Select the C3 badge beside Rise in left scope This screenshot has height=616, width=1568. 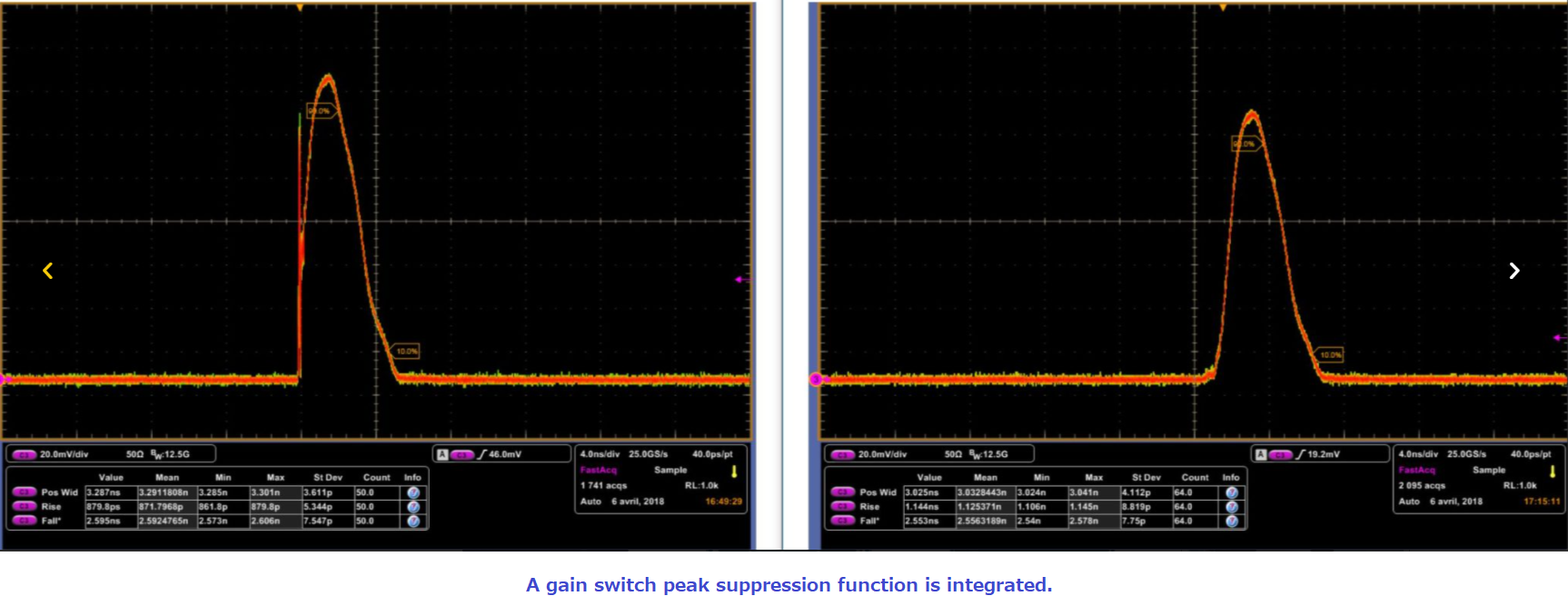click(x=24, y=507)
